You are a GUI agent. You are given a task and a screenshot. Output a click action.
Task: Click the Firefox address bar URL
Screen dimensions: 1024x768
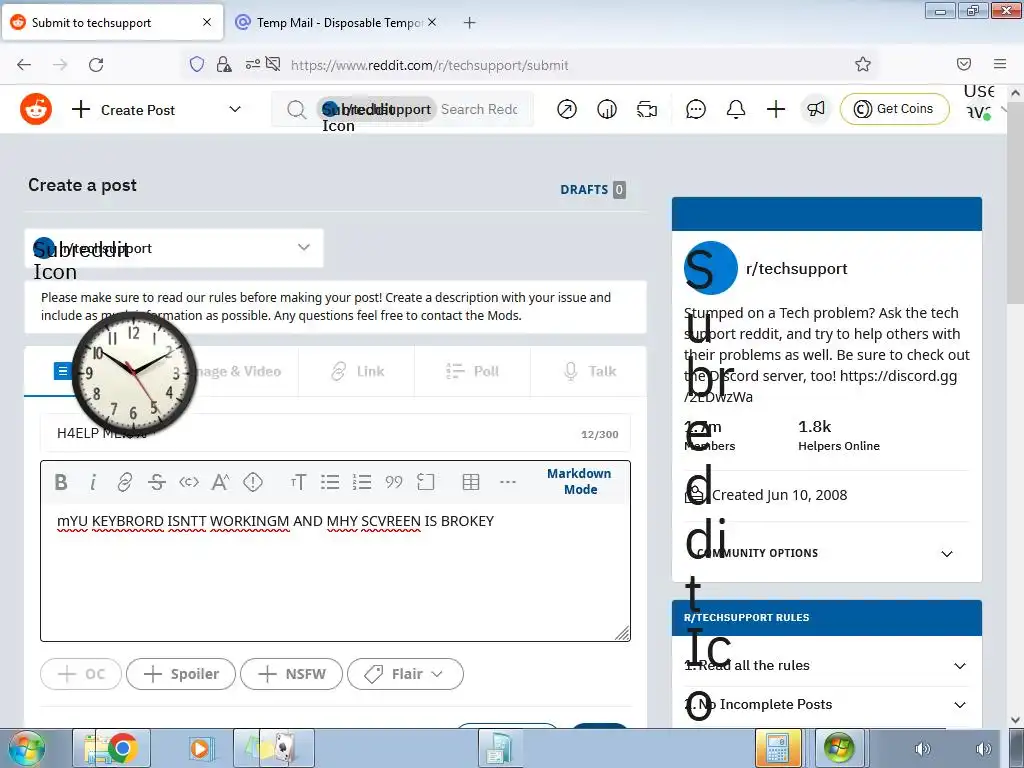429,65
